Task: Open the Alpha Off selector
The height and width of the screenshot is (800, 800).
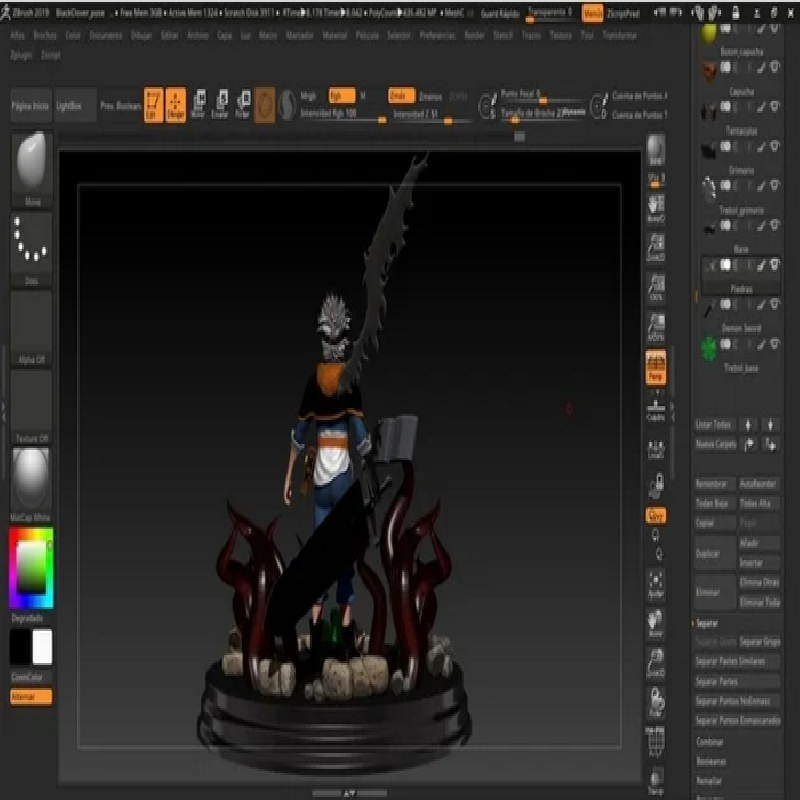Action: click(32, 326)
